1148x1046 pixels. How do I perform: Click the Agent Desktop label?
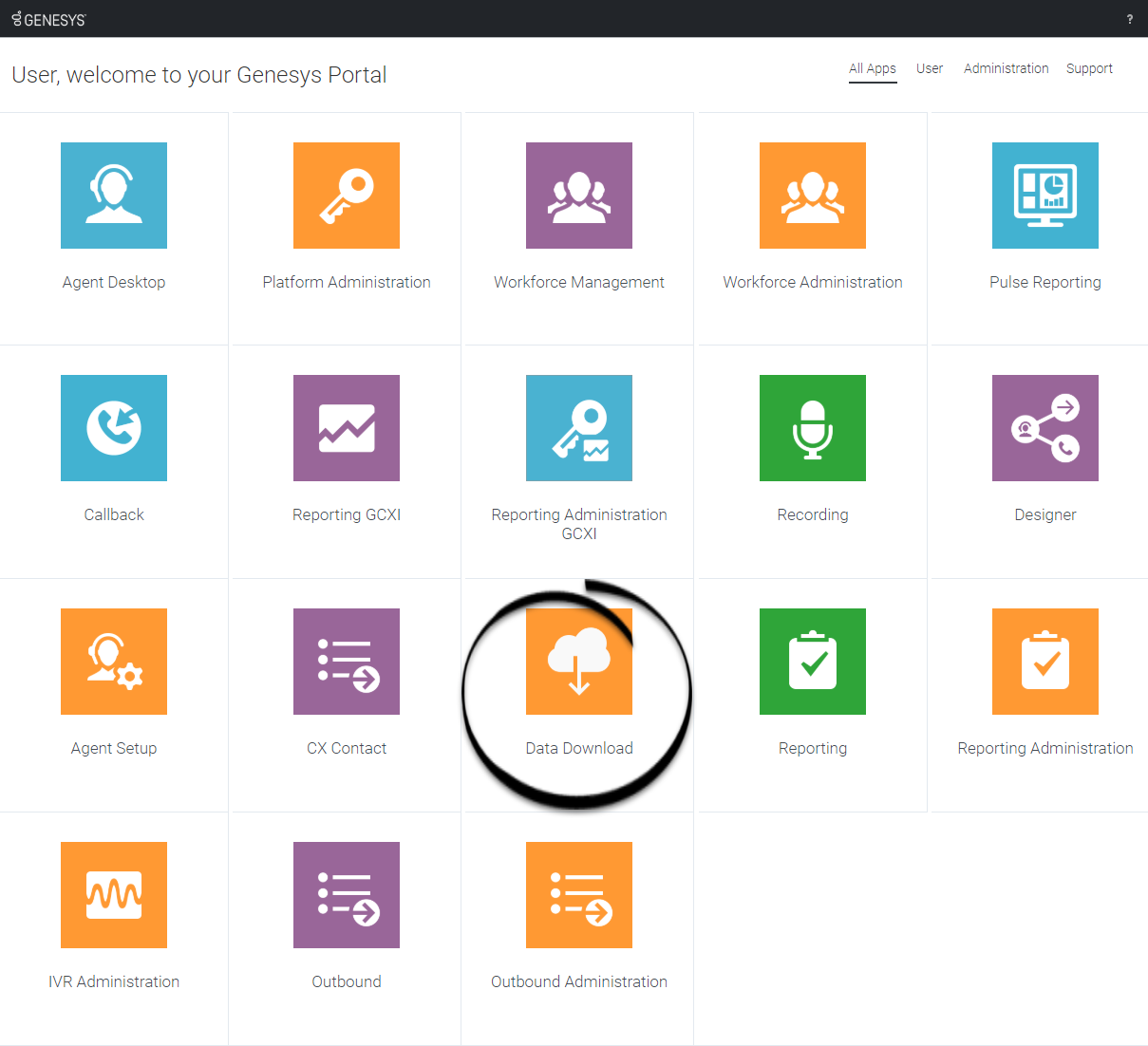tap(114, 282)
